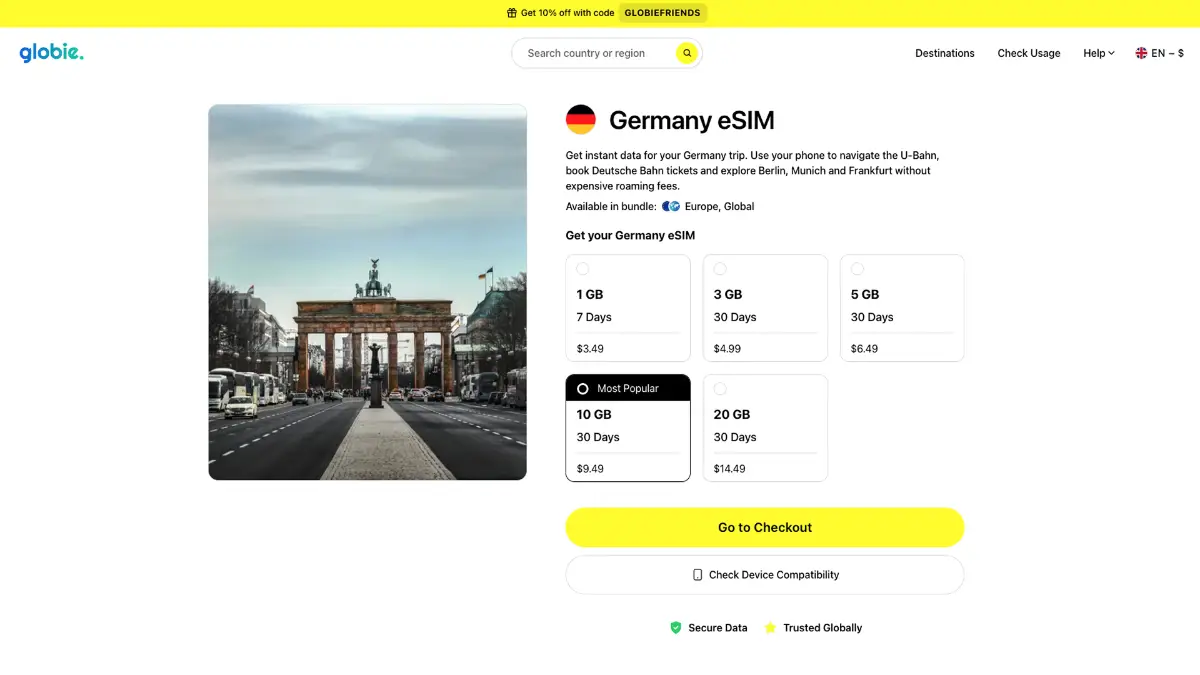
Task: Click the yellow Trusted Globally star icon
Action: 770,628
